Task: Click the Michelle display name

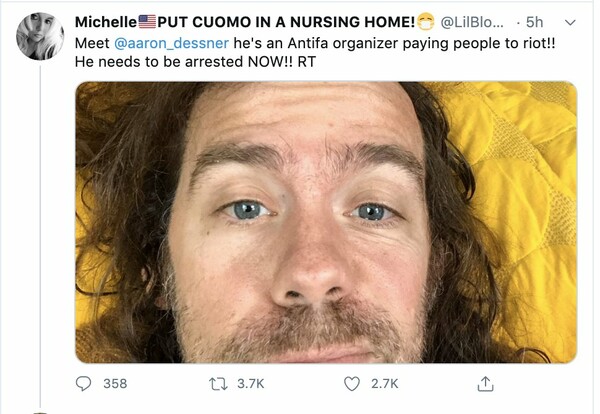Action: (106, 22)
